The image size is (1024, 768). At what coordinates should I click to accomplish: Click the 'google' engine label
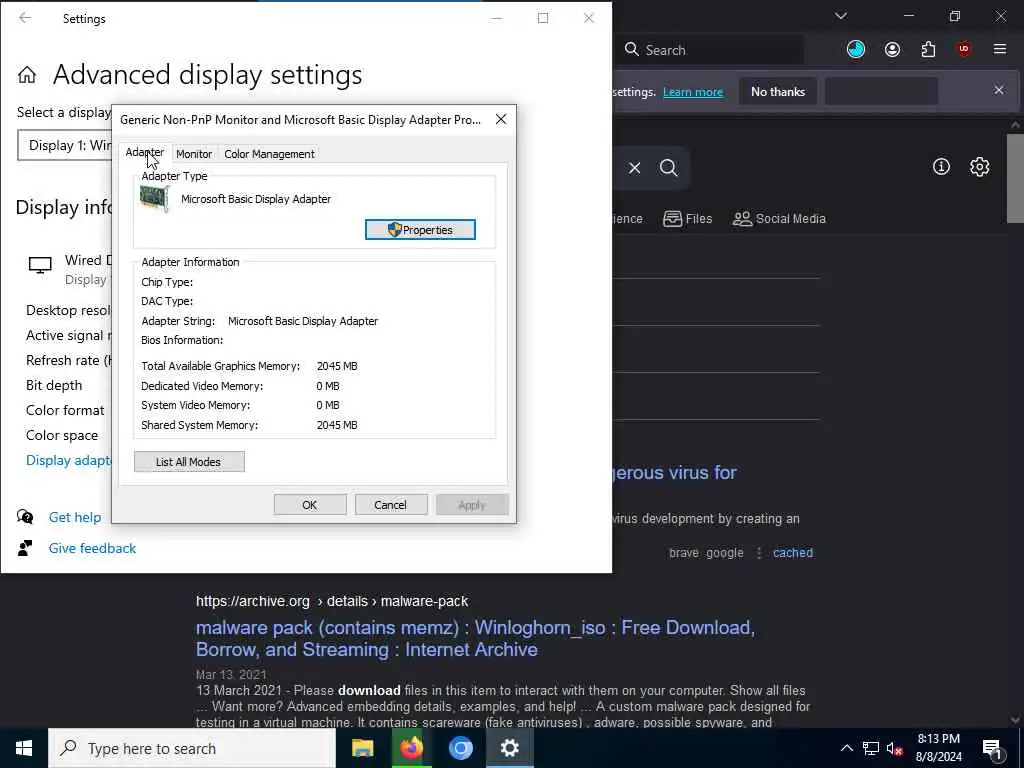pos(725,553)
